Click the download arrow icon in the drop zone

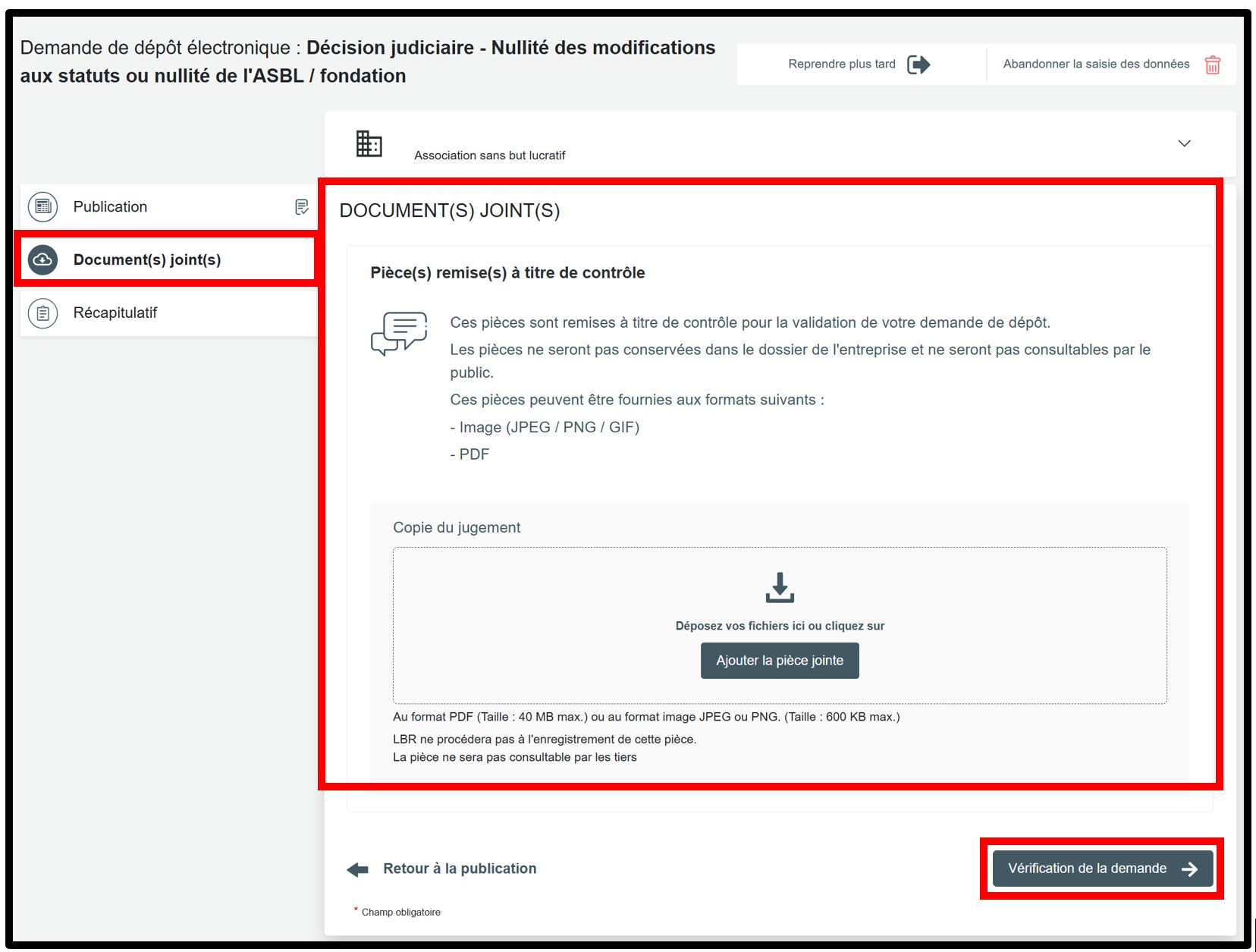tap(779, 588)
